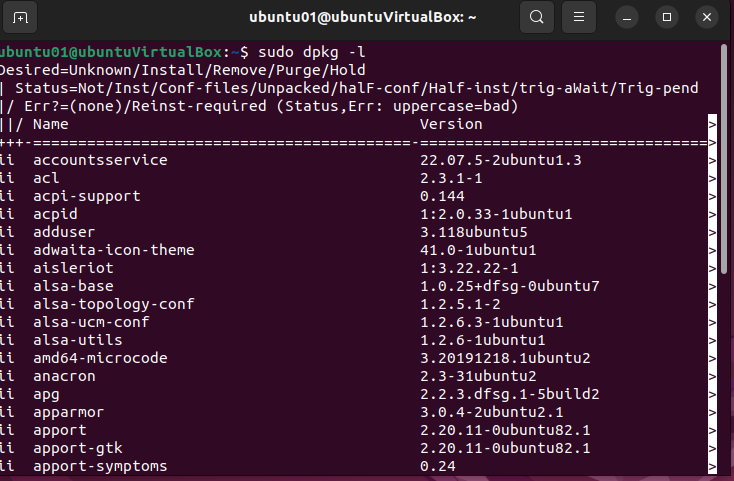734x481 pixels.
Task: Click the adwaita-icon-theme package entry
Action: tap(114, 250)
